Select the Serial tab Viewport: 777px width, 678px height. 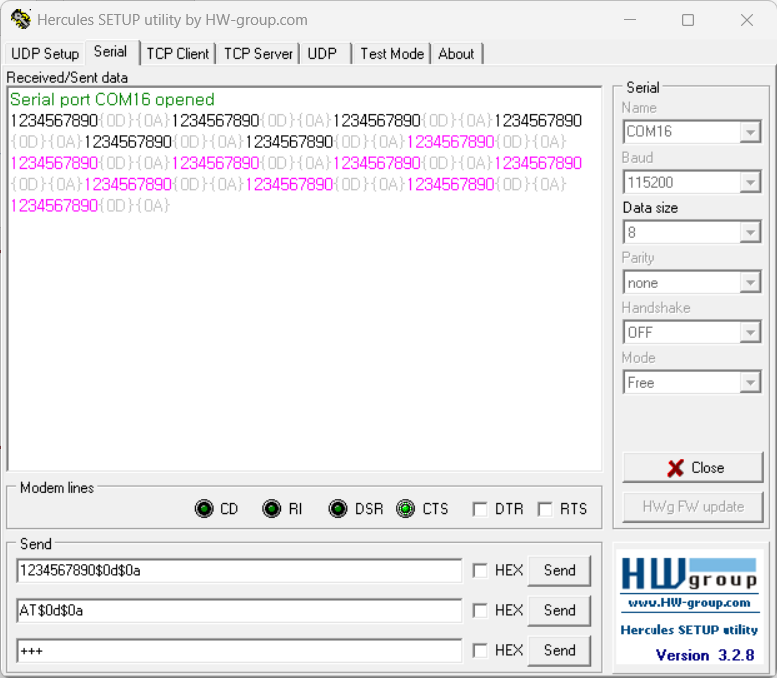click(111, 52)
